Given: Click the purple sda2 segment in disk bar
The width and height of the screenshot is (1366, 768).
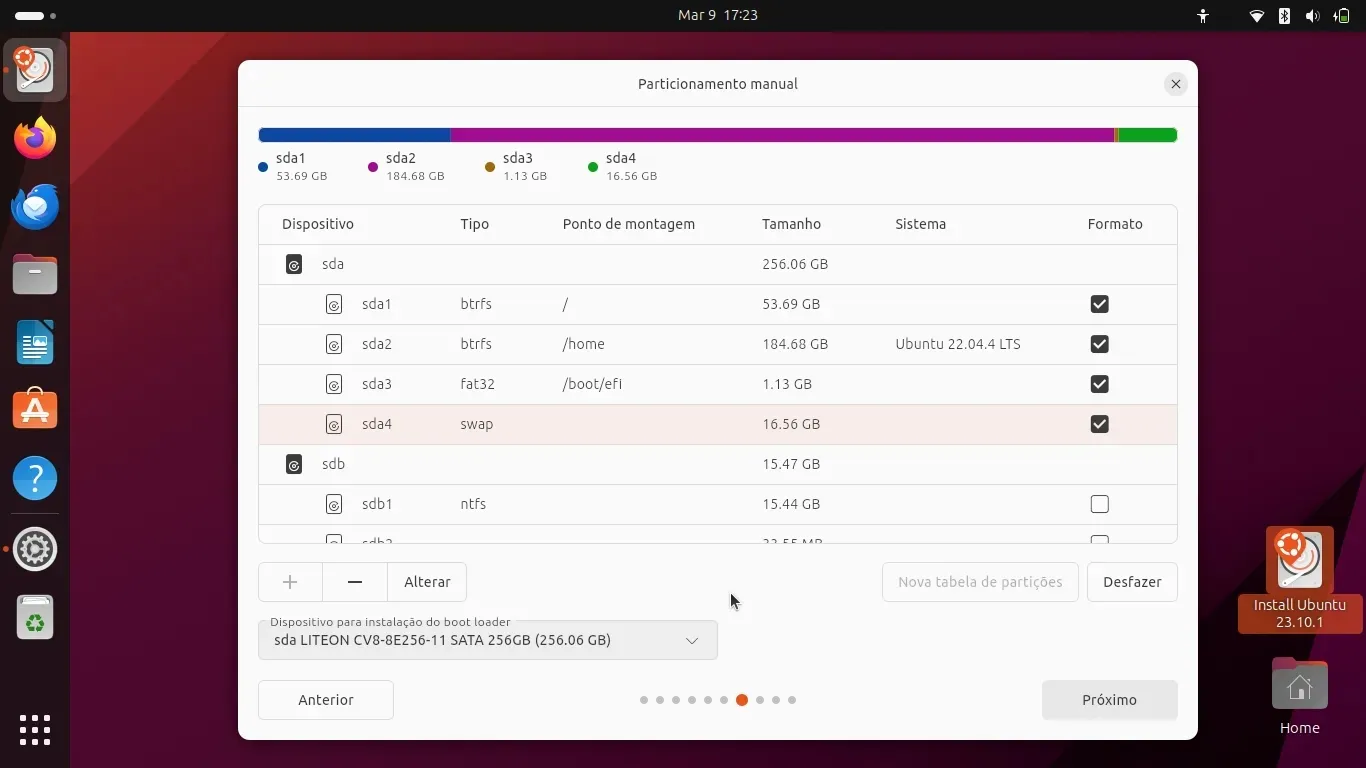Looking at the screenshot, I should click(x=780, y=135).
